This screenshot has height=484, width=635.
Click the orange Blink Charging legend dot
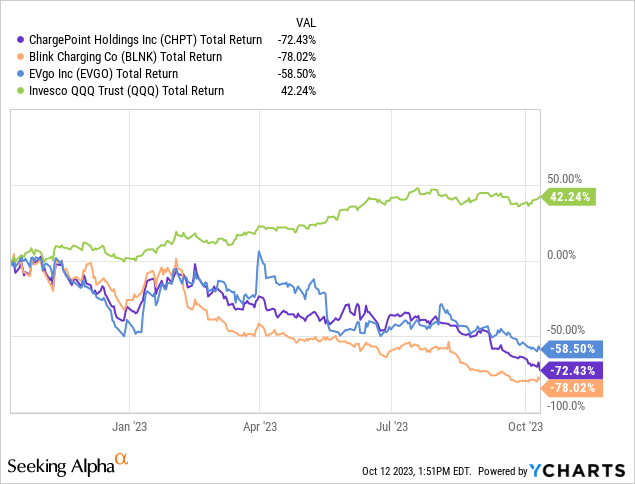tap(10, 57)
